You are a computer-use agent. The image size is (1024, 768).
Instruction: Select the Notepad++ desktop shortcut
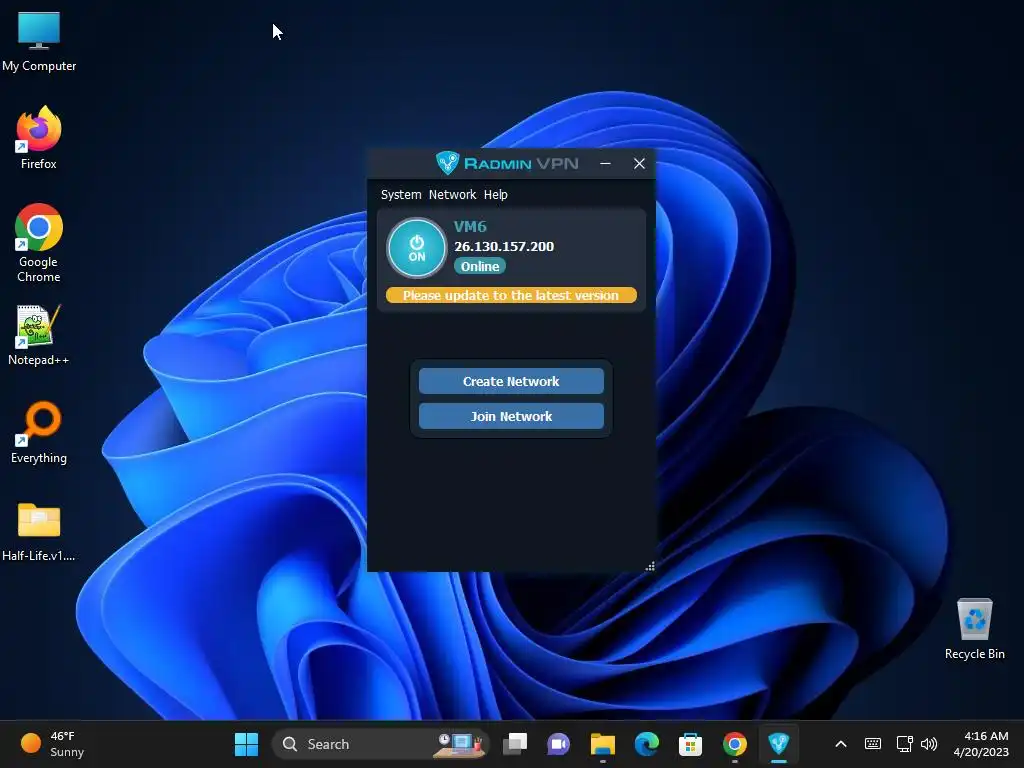point(39,335)
